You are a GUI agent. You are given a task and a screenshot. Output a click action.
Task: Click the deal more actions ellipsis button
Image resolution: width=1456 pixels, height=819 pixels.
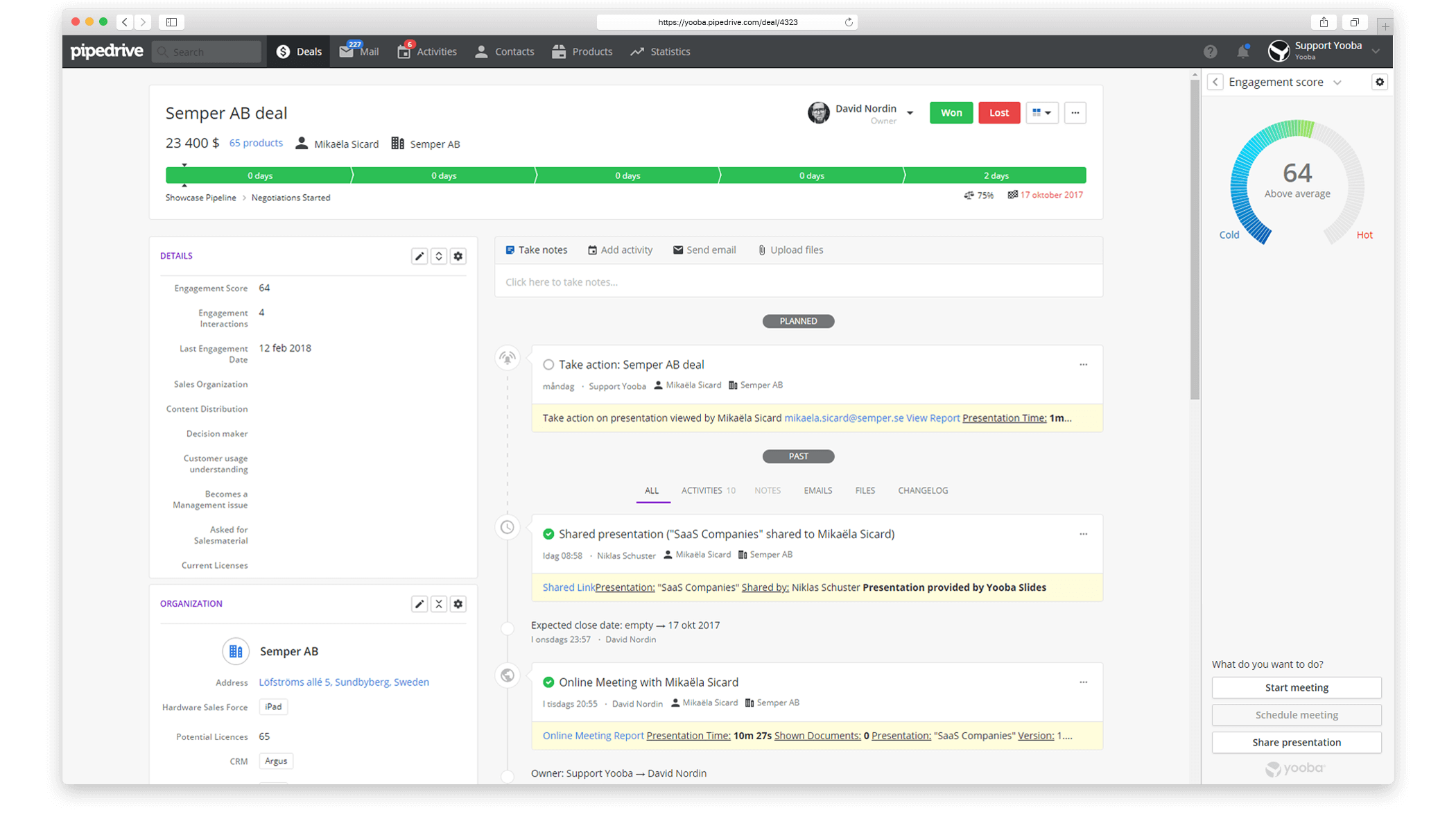(1075, 112)
